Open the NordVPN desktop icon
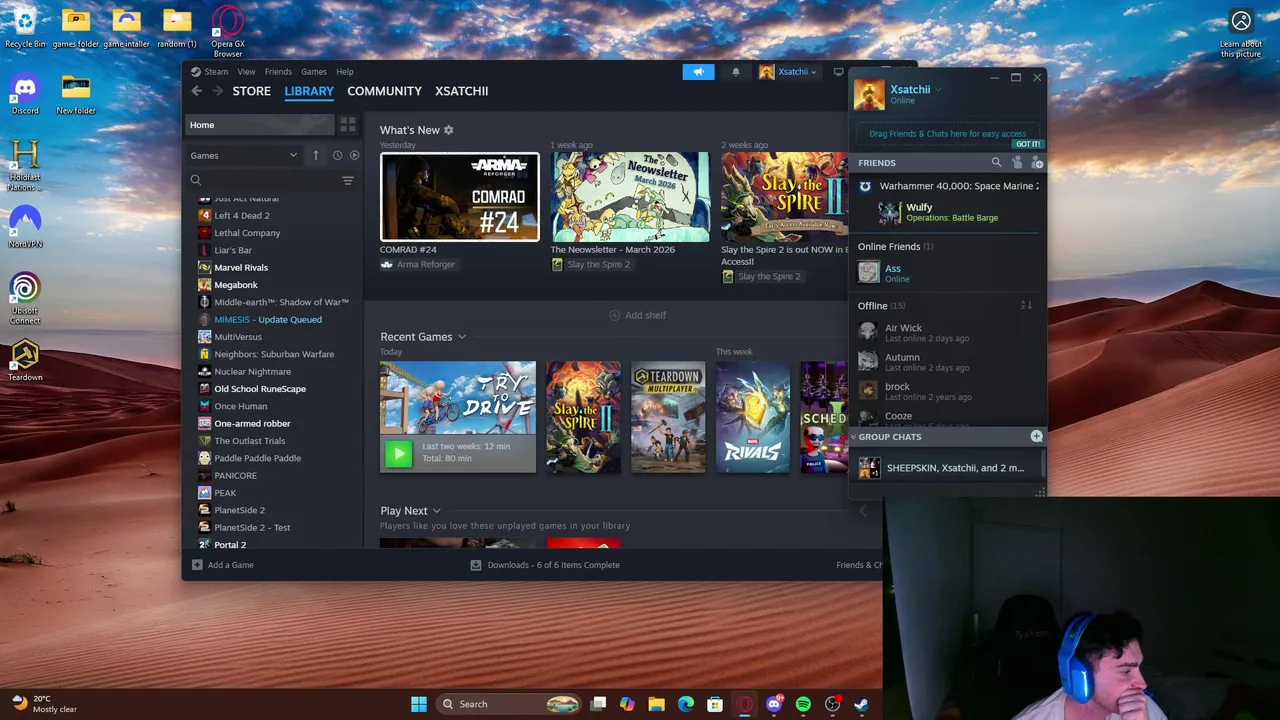Image resolution: width=1280 pixels, height=720 pixels. 25,225
